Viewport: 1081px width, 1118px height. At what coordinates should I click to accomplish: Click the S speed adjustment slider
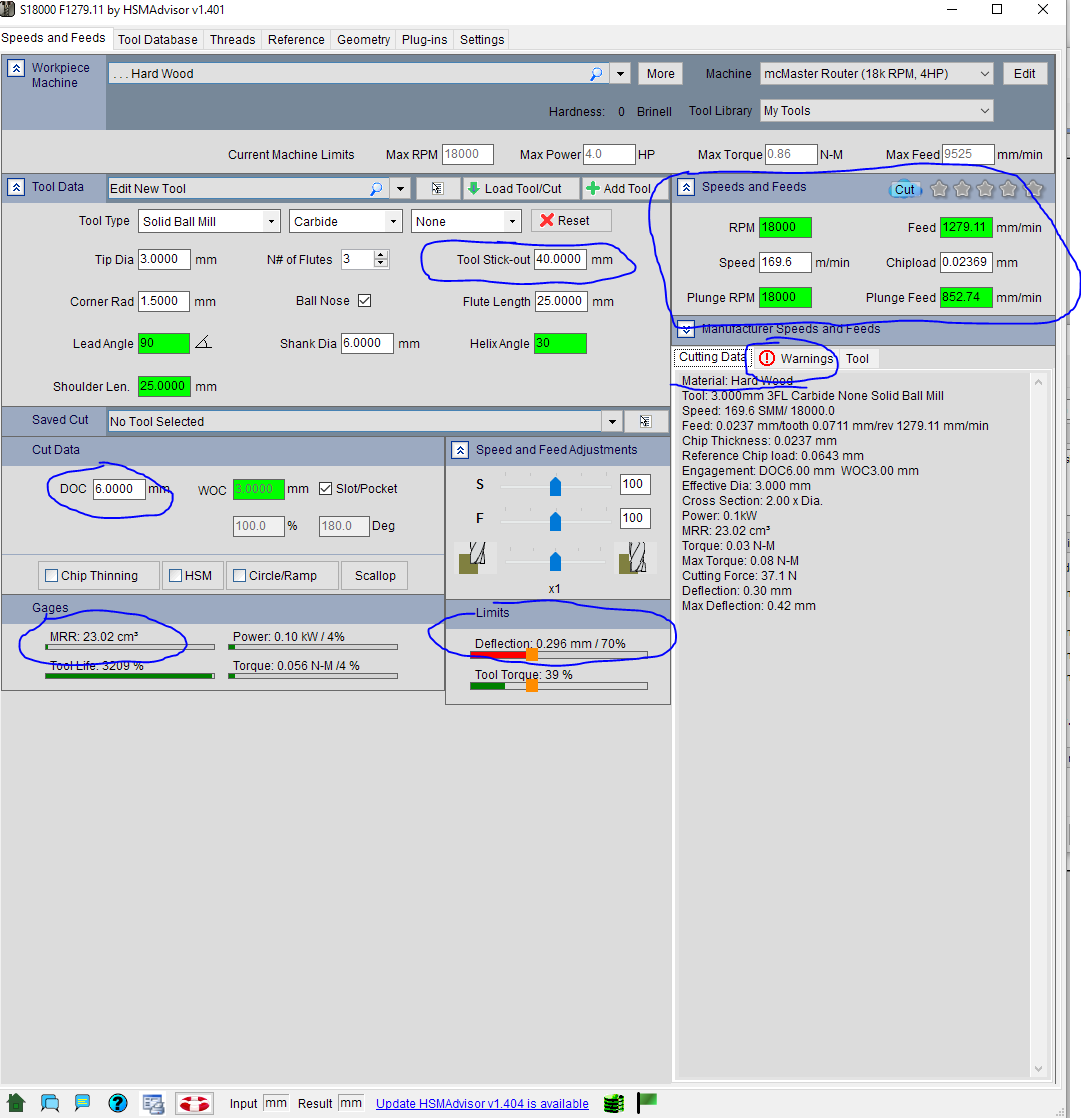[x=556, y=485]
